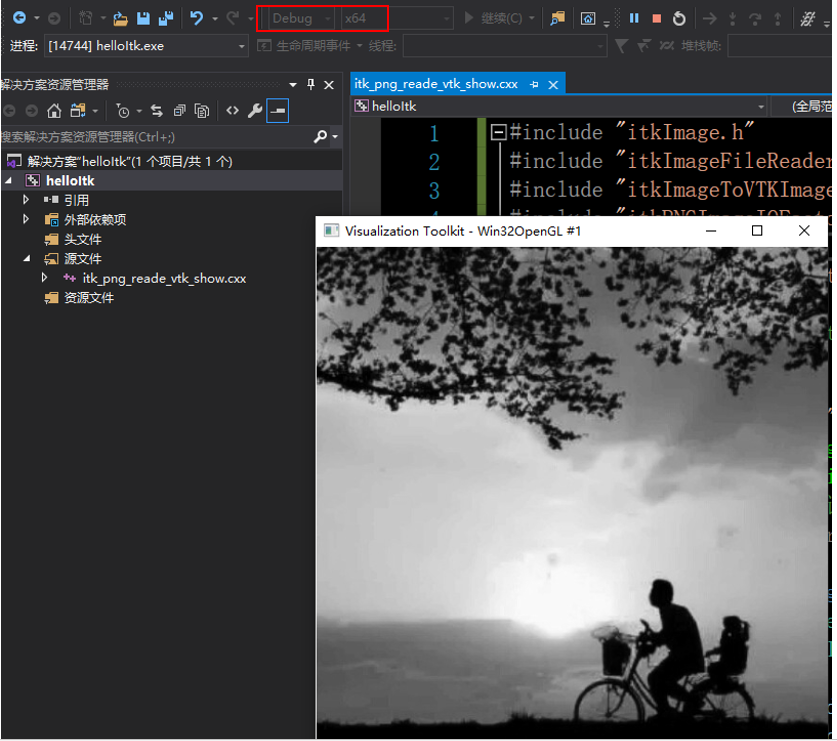The width and height of the screenshot is (837, 741).
Task: Click the 继续(C) continue button
Action: (x=494, y=18)
